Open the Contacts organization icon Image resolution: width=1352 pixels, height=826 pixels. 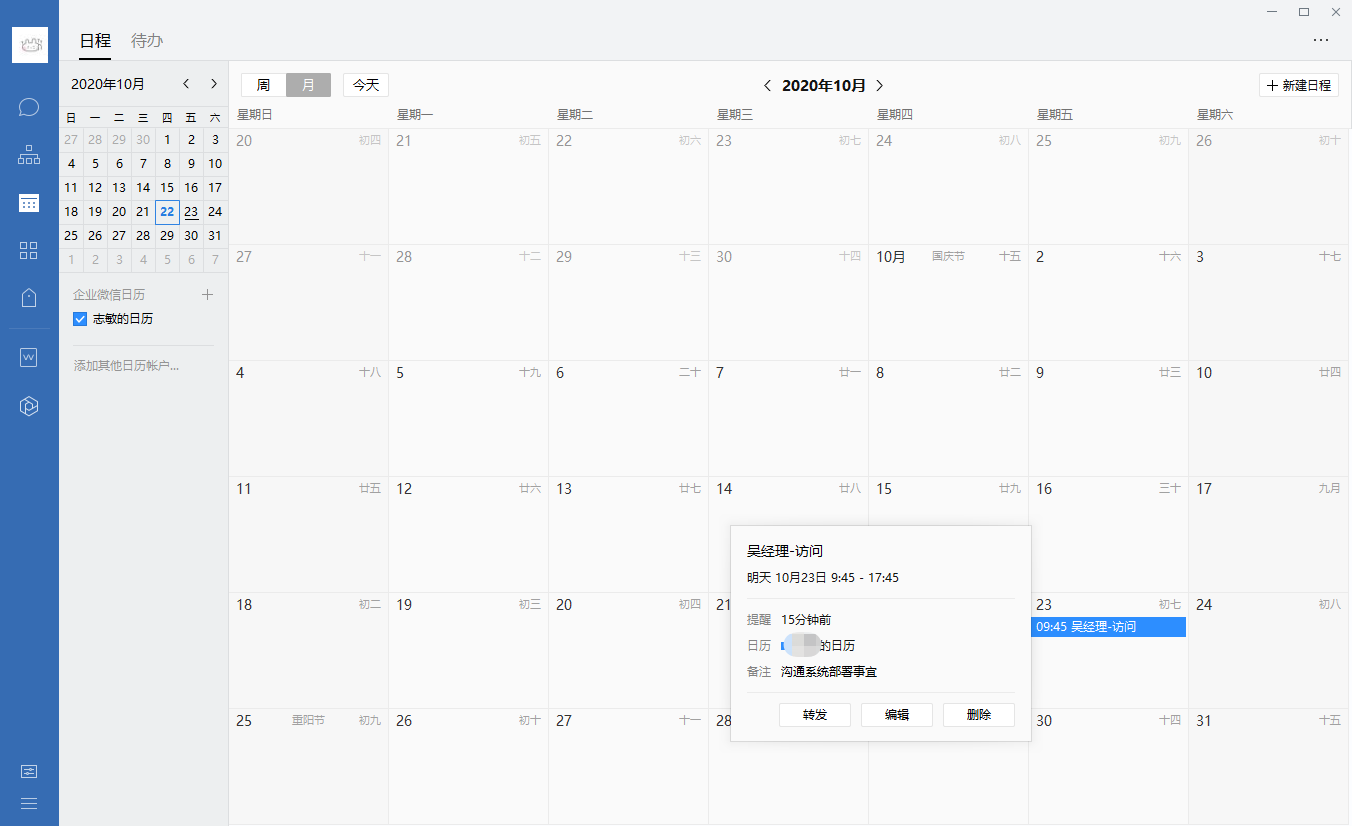pyautogui.click(x=29, y=155)
